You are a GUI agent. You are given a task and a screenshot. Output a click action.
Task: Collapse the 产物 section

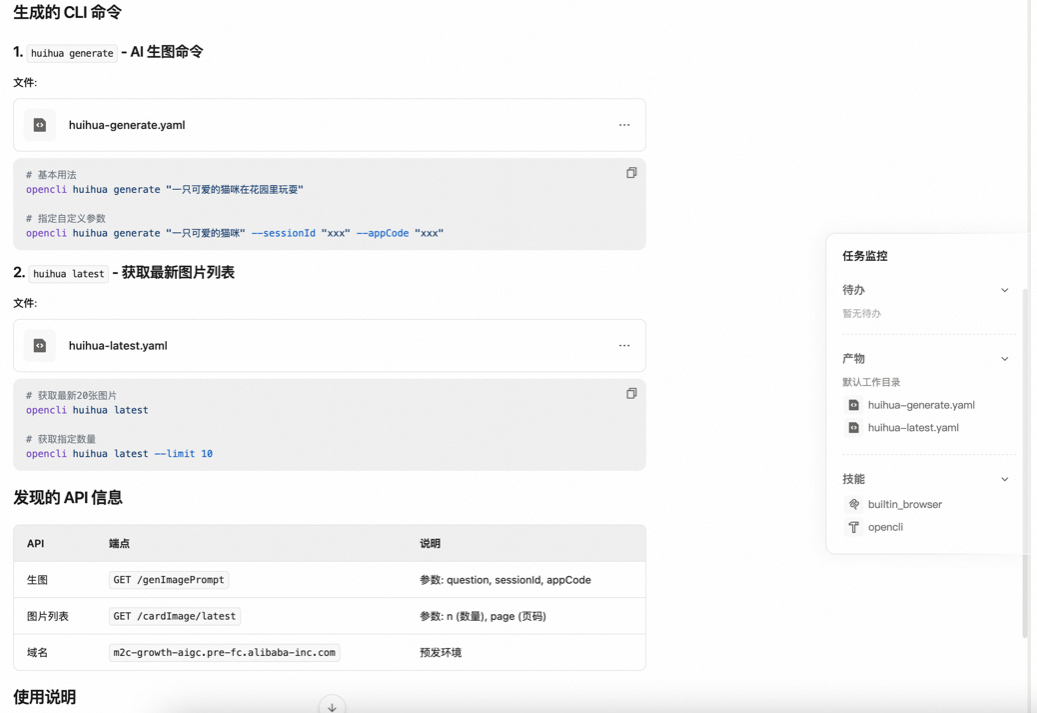click(1004, 358)
